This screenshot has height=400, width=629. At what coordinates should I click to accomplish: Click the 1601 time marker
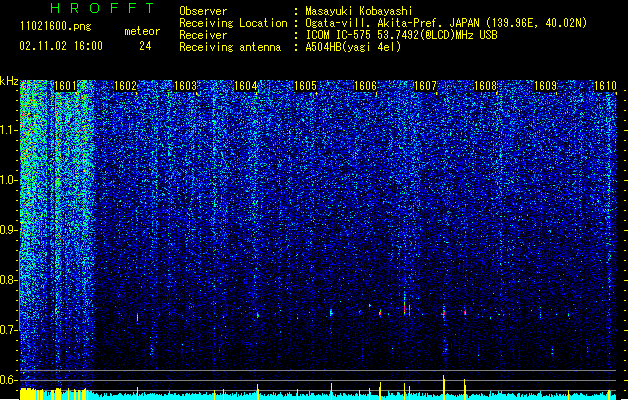click(x=65, y=86)
